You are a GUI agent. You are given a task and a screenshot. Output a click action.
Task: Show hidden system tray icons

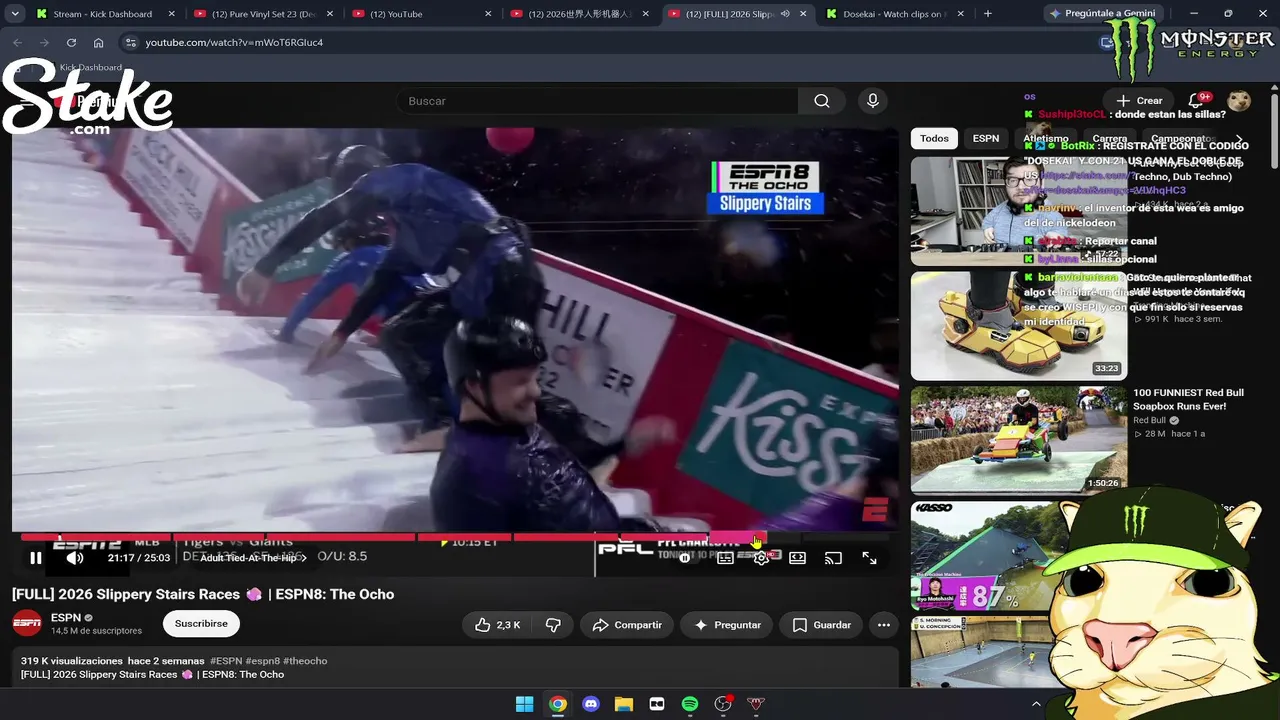coord(1036,704)
